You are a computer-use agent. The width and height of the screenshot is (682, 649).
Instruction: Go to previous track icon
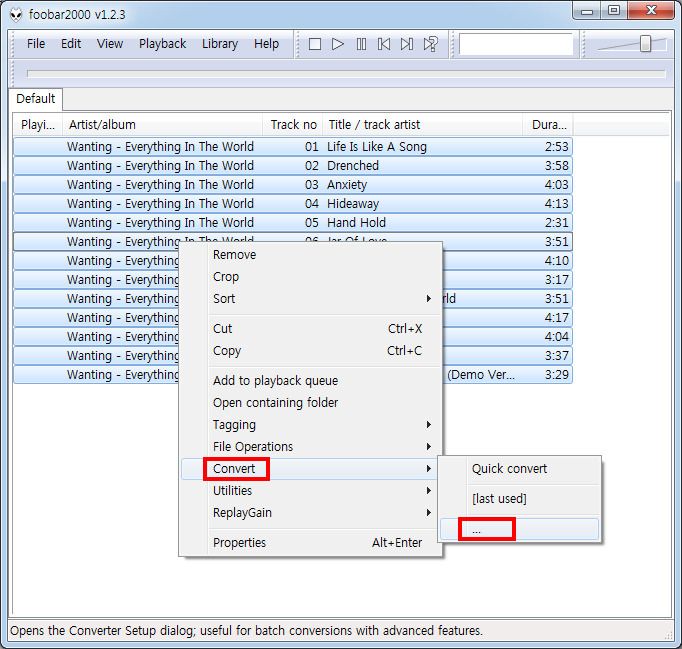click(384, 44)
